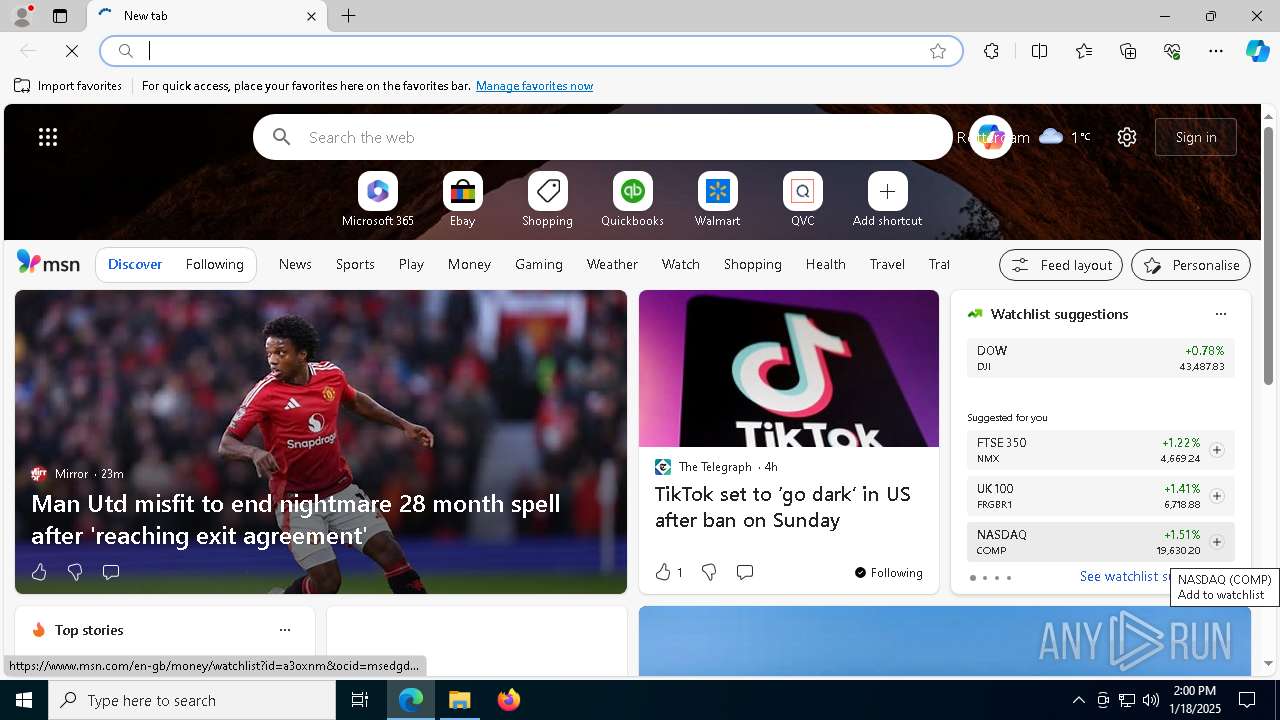Image resolution: width=1280 pixels, height=720 pixels.
Task: Open the QVC shortcut tile
Action: [x=803, y=200]
